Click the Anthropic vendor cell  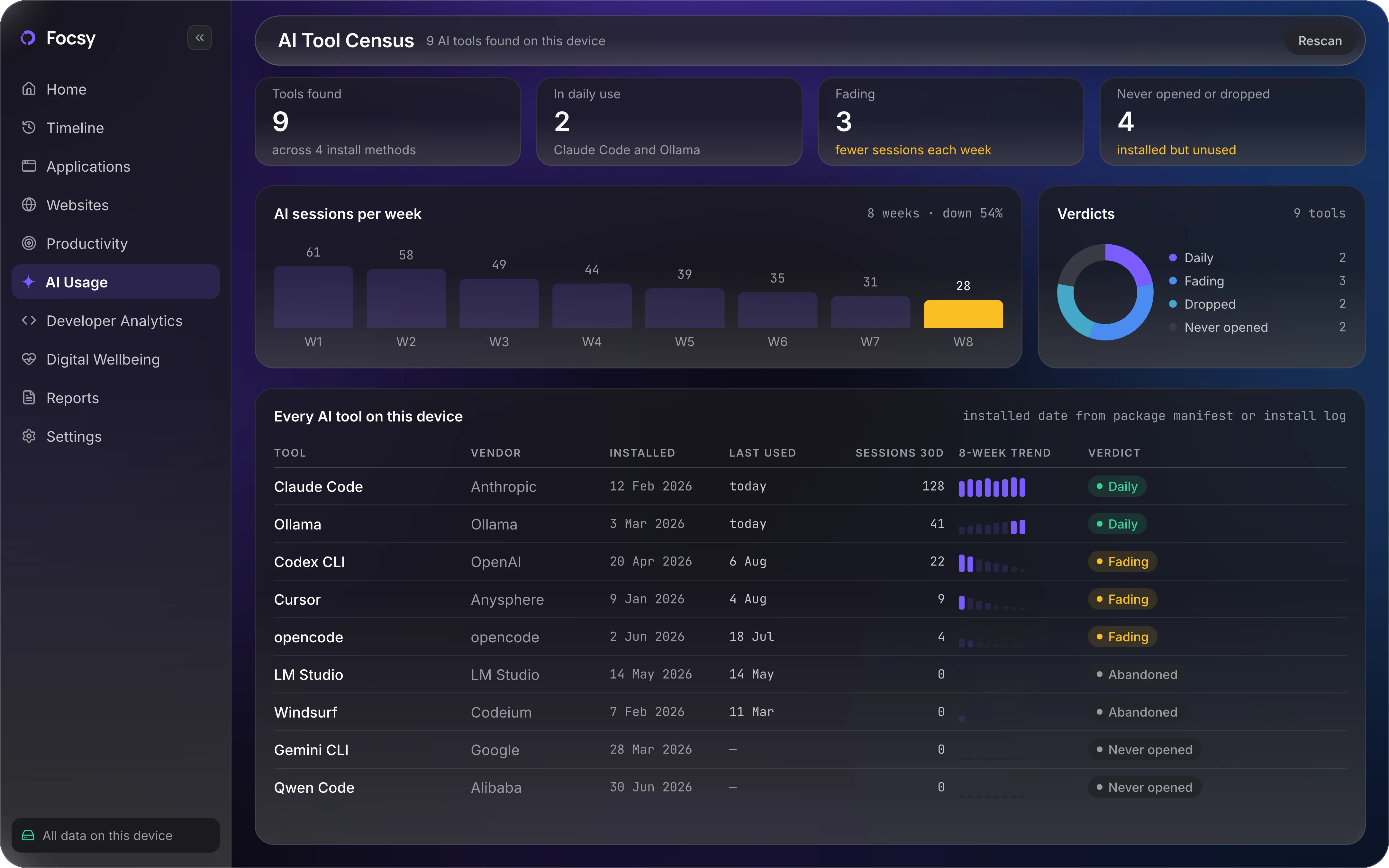pos(504,486)
